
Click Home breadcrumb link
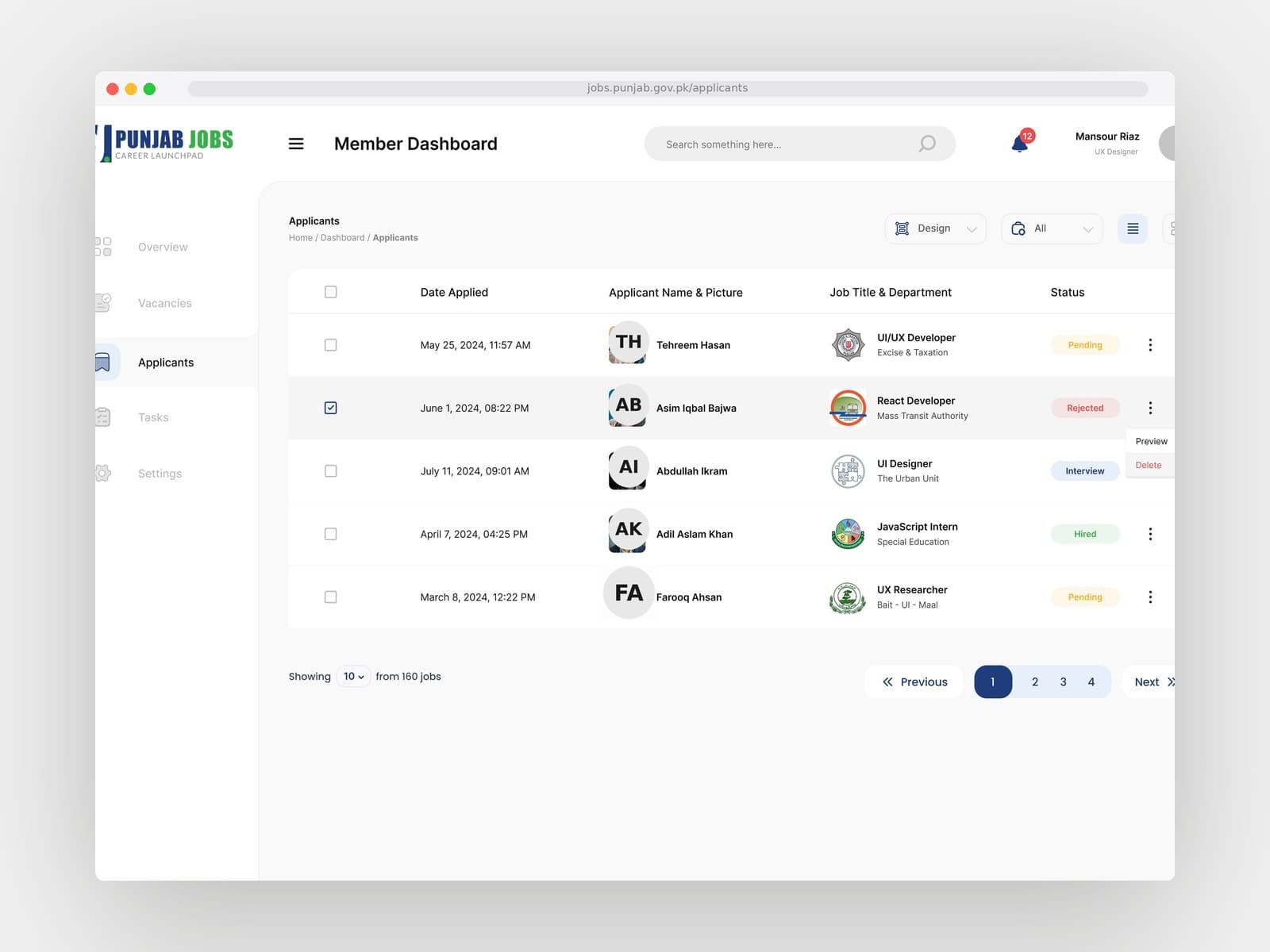pyautogui.click(x=301, y=238)
